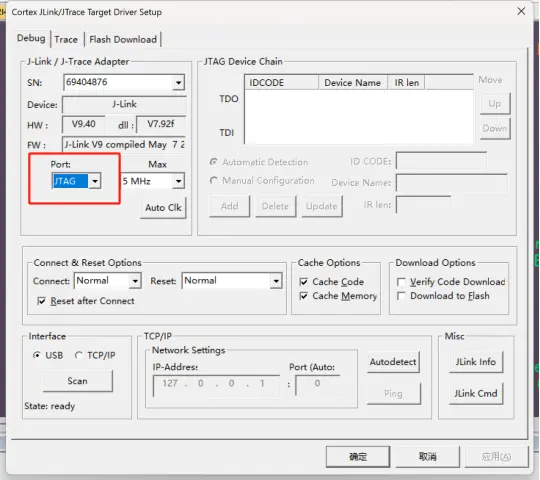Open the Reset mode dropdown
The width and height of the screenshot is (540, 480).
(276, 281)
